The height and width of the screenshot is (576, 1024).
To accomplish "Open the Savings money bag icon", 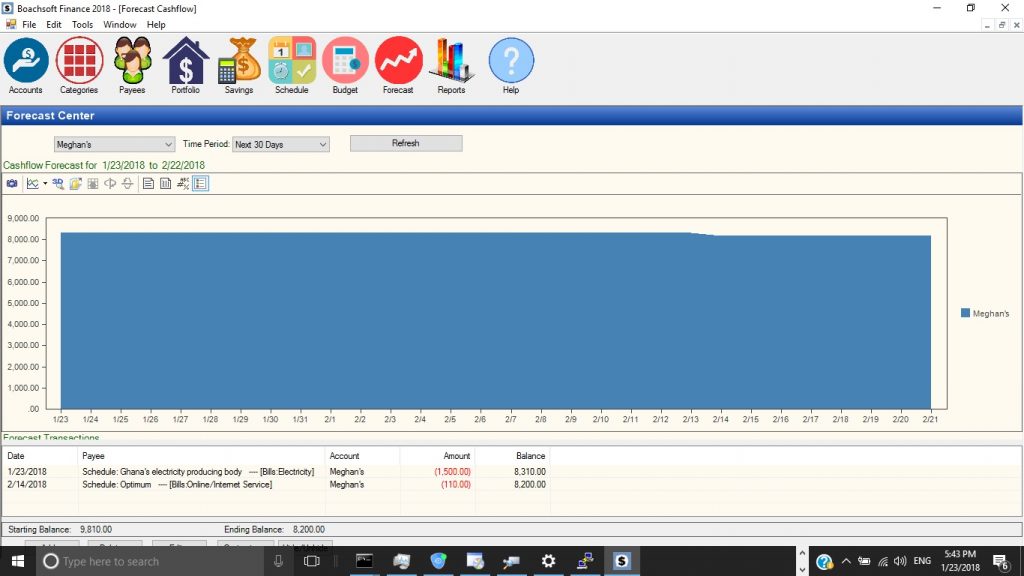I will pos(239,65).
